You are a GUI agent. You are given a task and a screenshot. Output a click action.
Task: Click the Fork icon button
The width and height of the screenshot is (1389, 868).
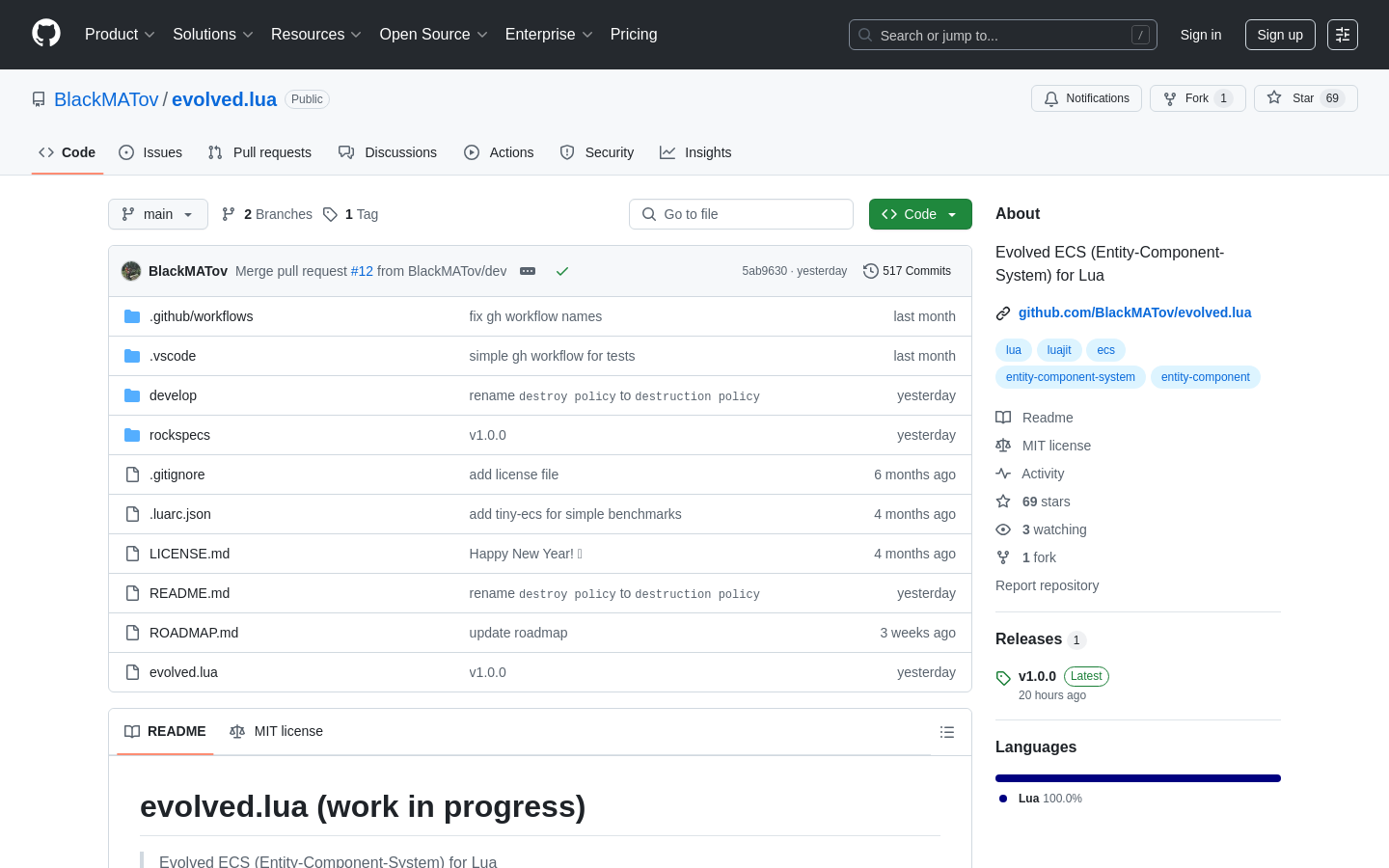point(1170,98)
